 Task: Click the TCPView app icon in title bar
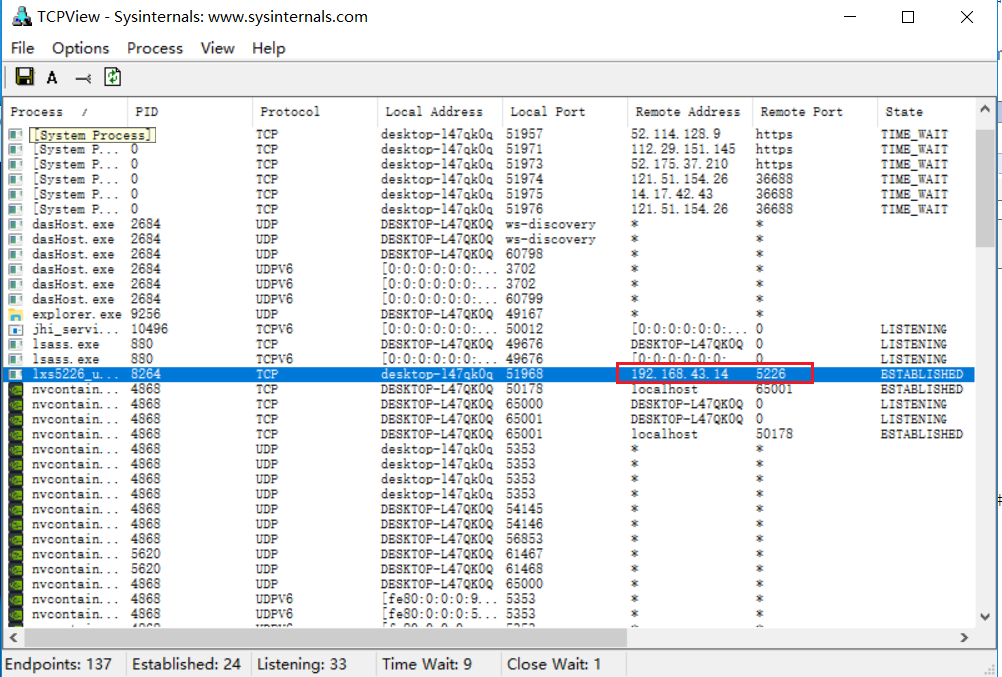coord(21,17)
